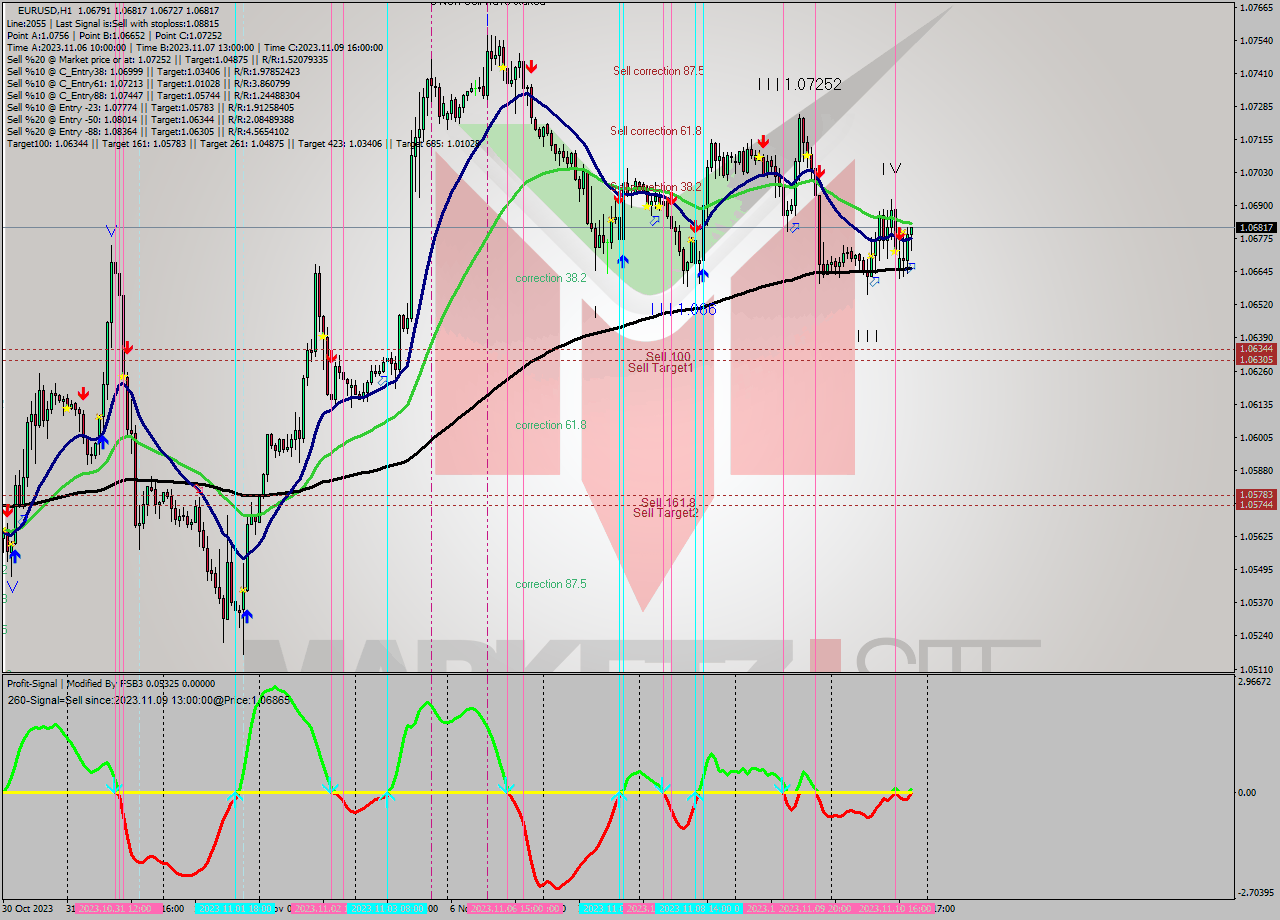Click the 1.07665 price axis value

[x=1256, y=8]
